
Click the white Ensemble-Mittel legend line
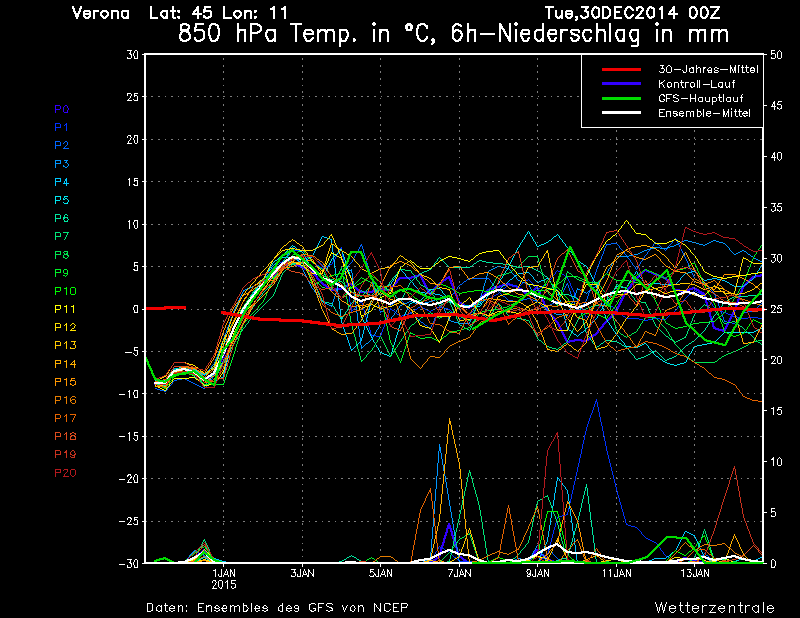pos(621,113)
